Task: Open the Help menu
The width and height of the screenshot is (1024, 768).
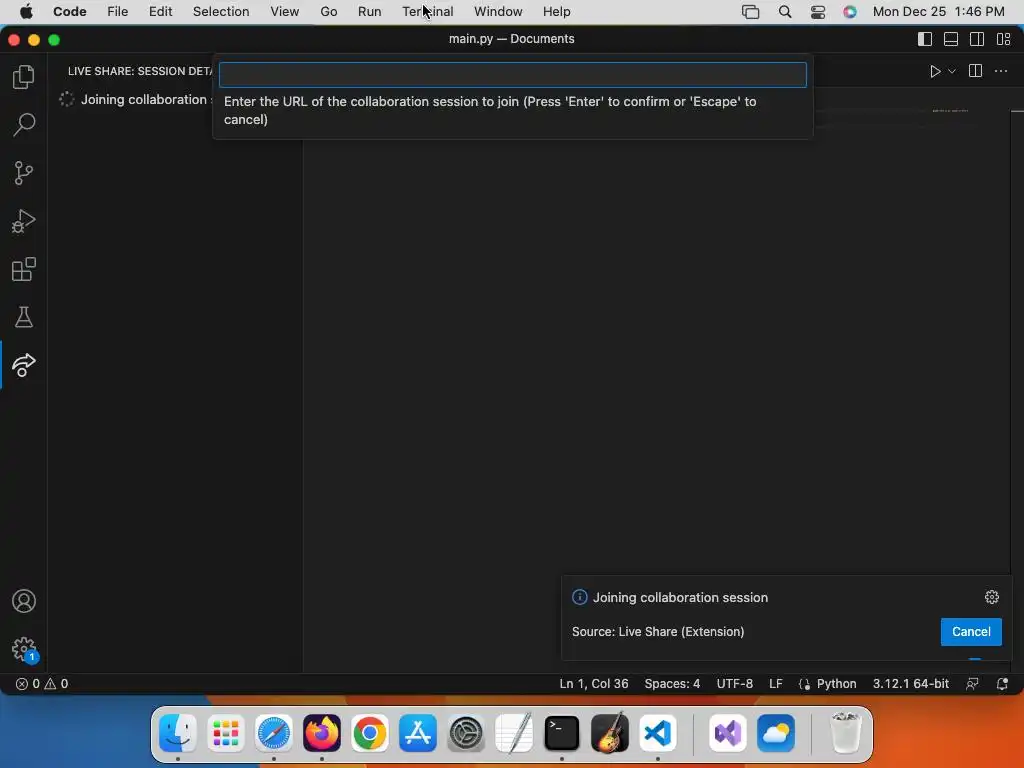Action: point(556,12)
